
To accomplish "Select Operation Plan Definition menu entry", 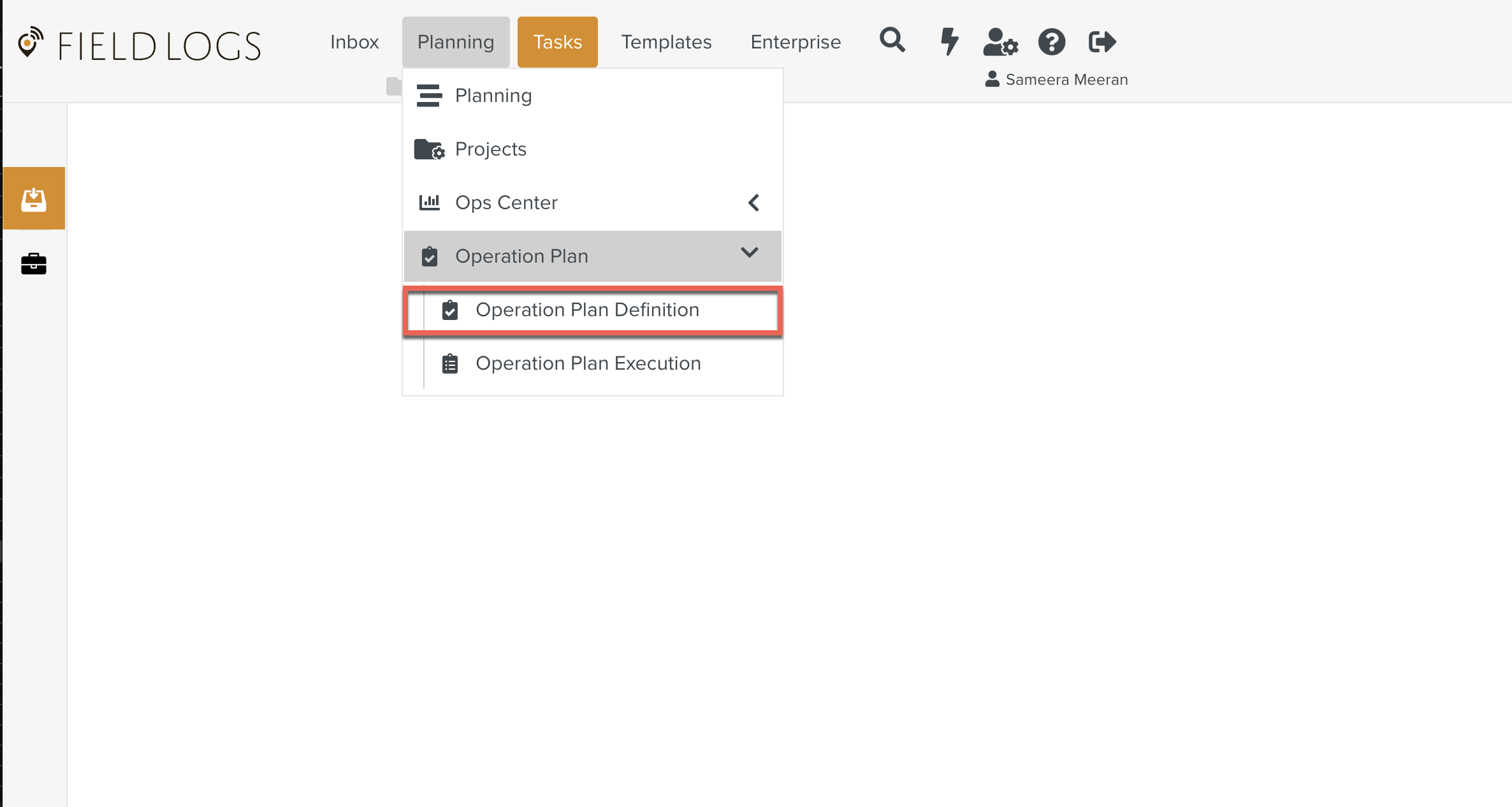I will pyautogui.click(x=586, y=310).
